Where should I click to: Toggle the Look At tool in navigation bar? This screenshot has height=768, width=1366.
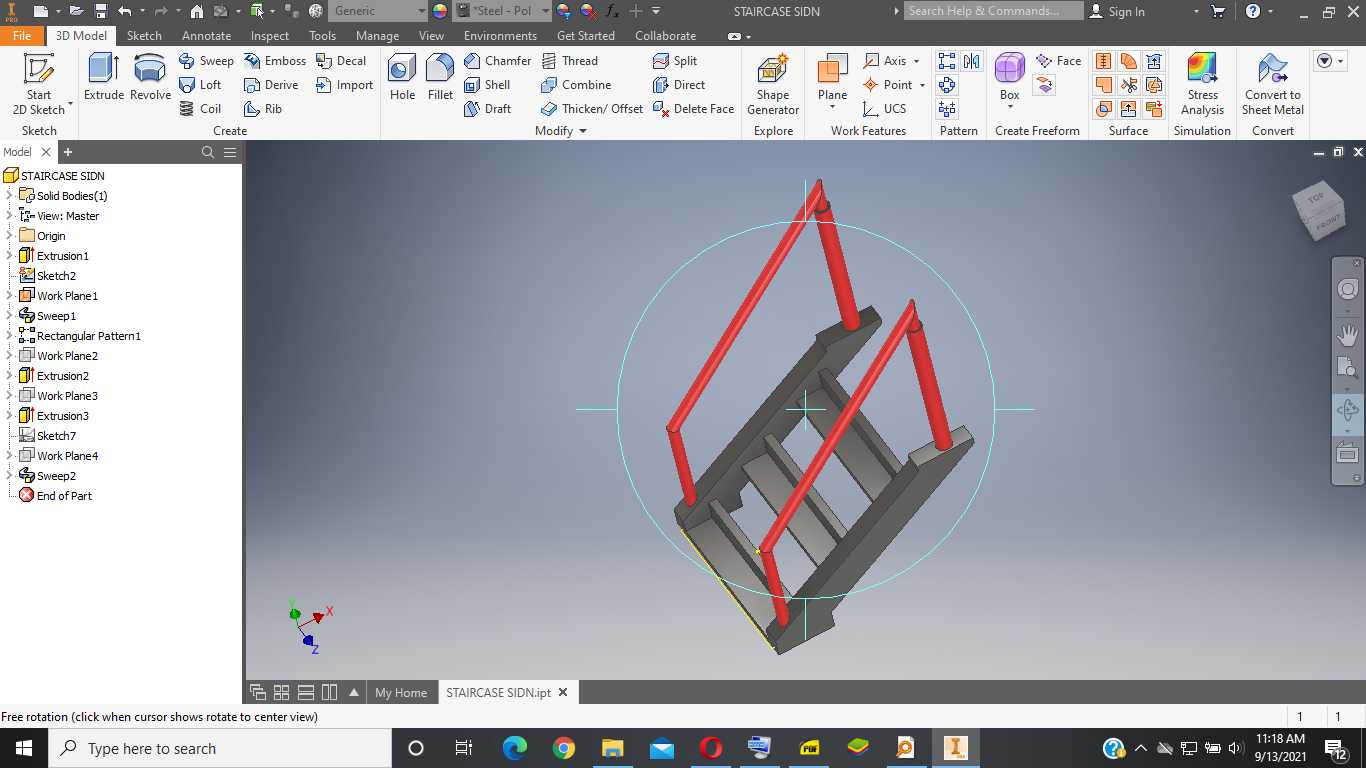click(x=1347, y=453)
